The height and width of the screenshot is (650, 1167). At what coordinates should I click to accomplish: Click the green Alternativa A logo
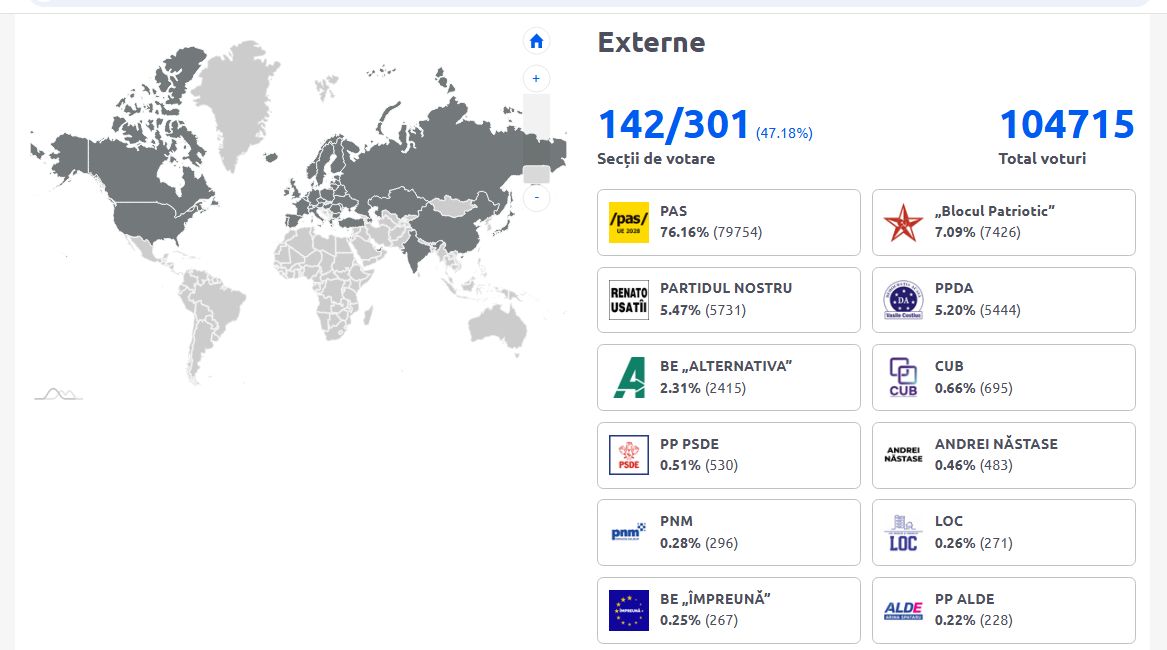[630, 377]
